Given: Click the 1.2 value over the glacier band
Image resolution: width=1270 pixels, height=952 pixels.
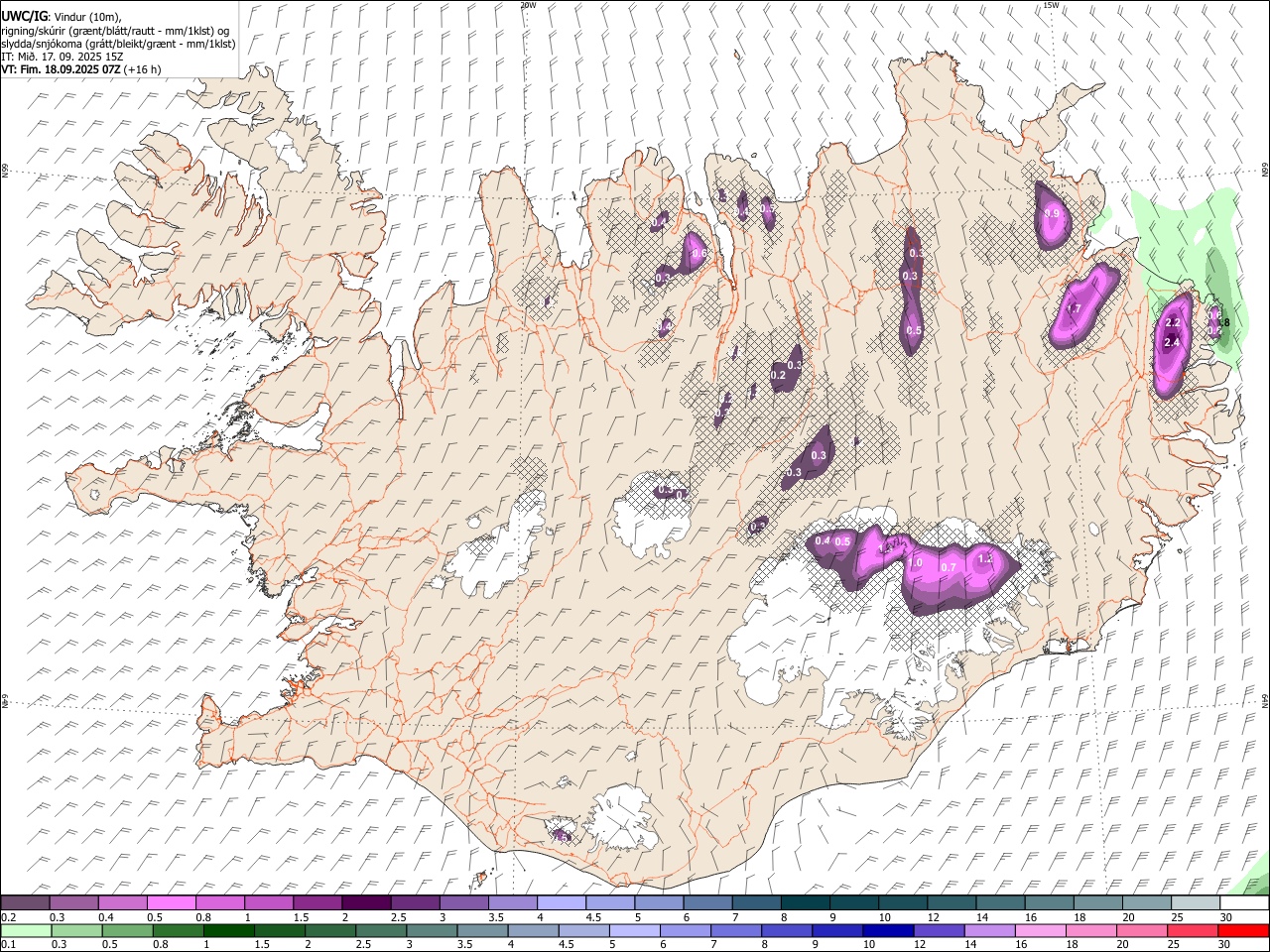Looking at the screenshot, I should (985, 558).
